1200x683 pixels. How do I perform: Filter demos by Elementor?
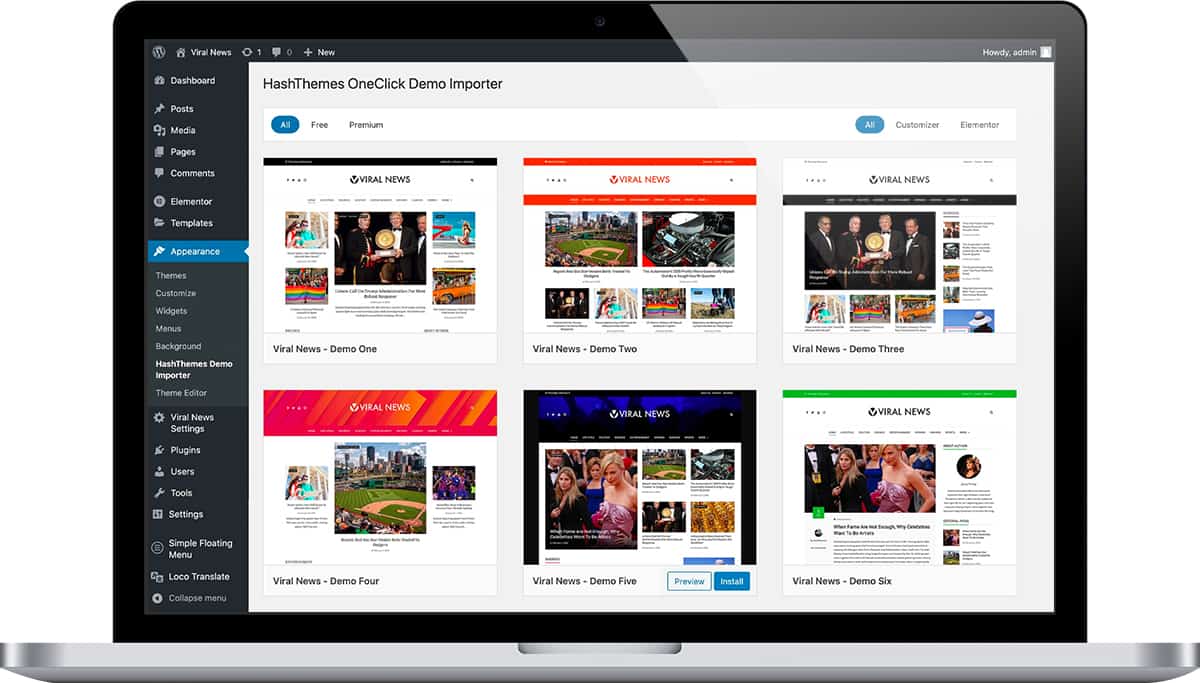(x=980, y=125)
